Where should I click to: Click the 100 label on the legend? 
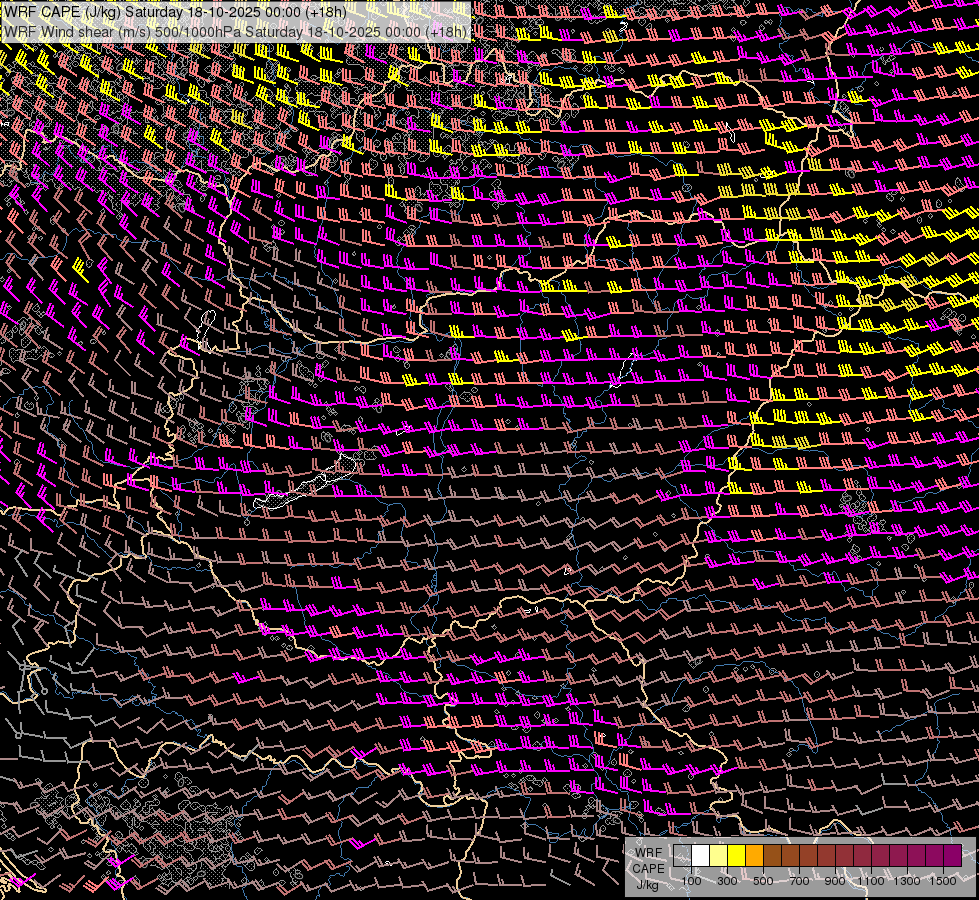pos(691,881)
